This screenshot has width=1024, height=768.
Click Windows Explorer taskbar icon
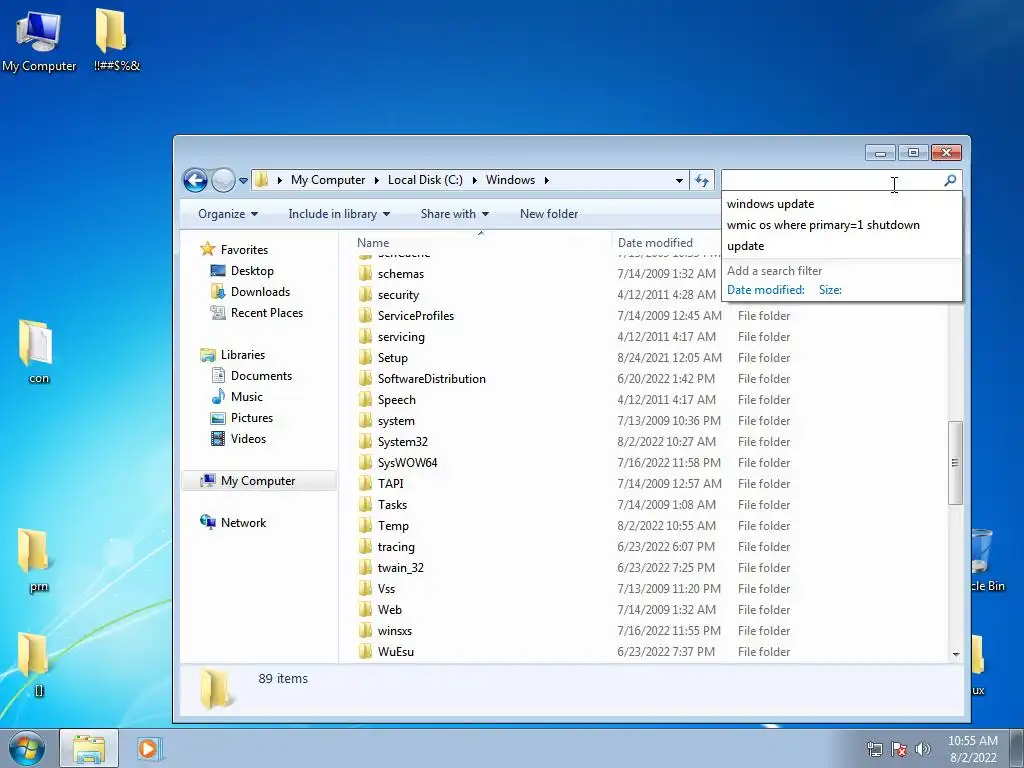pyautogui.click(x=89, y=748)
